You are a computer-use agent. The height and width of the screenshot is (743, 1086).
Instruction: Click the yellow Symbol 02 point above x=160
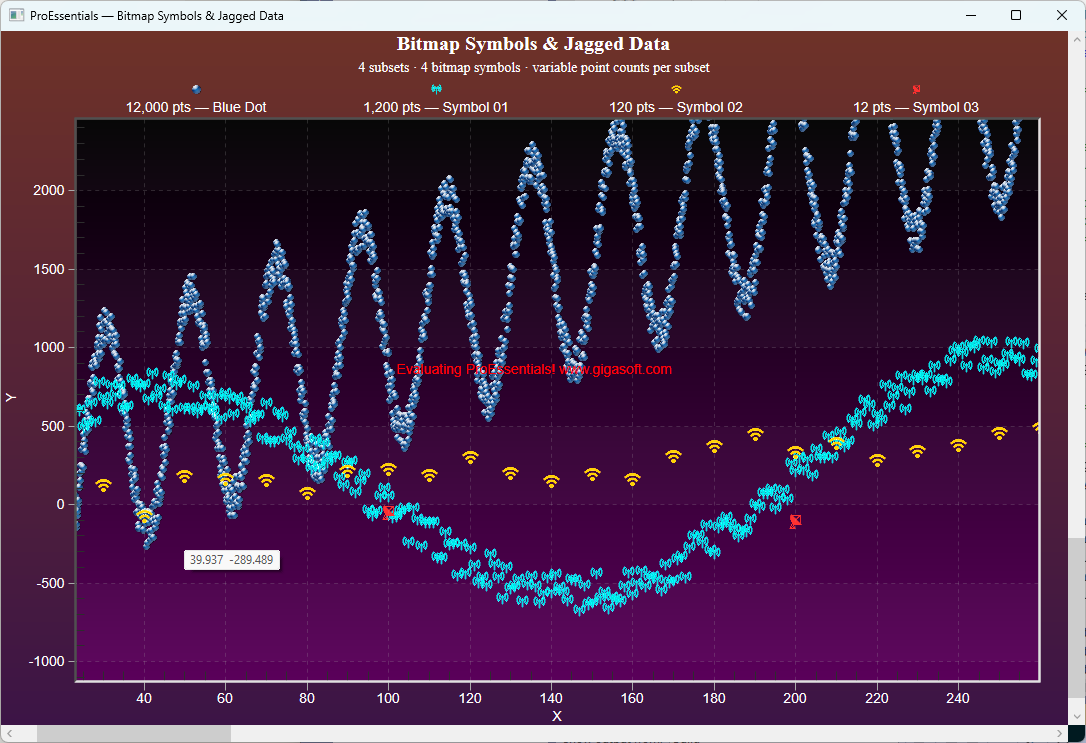click(632, 478)
